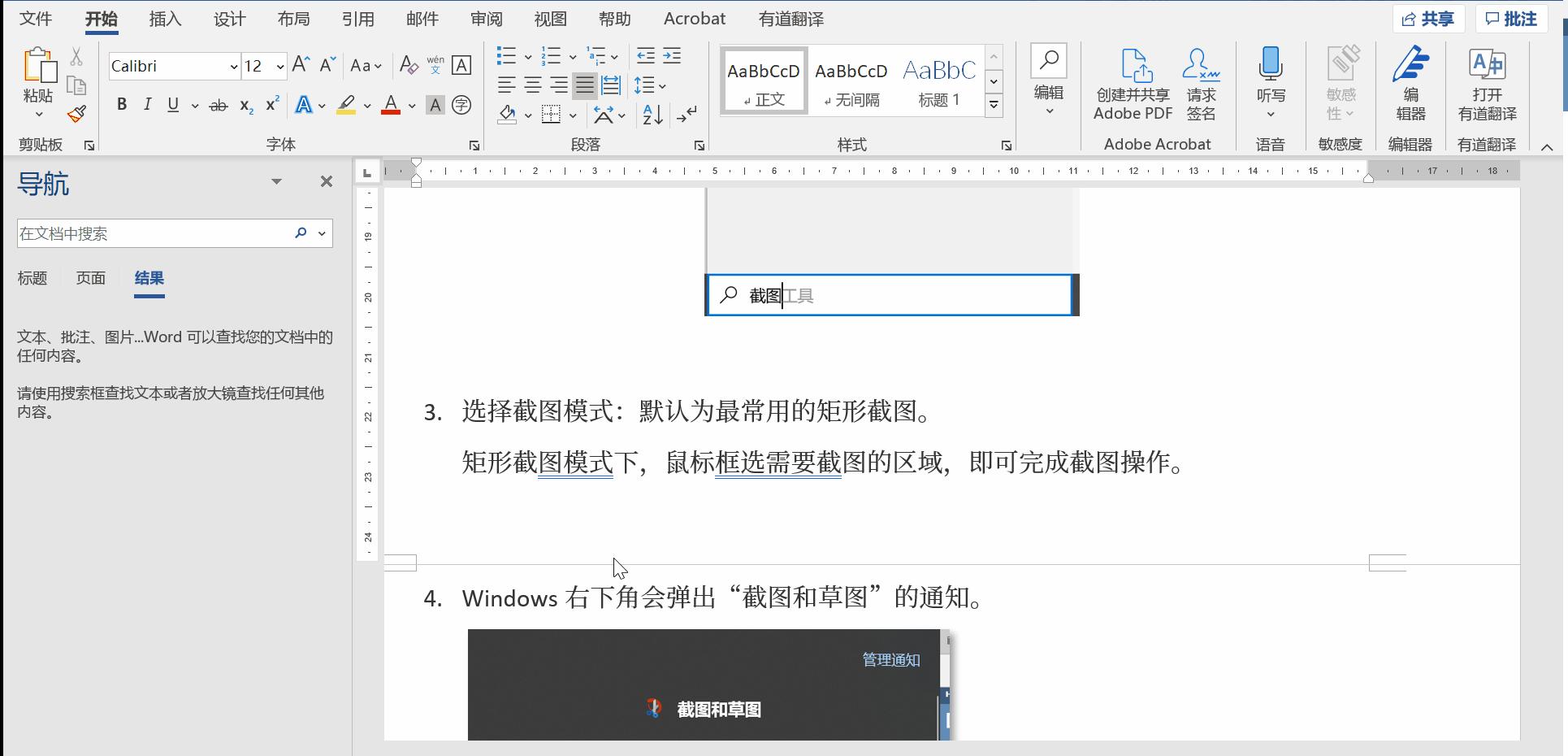Screen dimensions: 1568x756
Task: Switch to 页面 in the navigation pane
Action: point(90,278)
